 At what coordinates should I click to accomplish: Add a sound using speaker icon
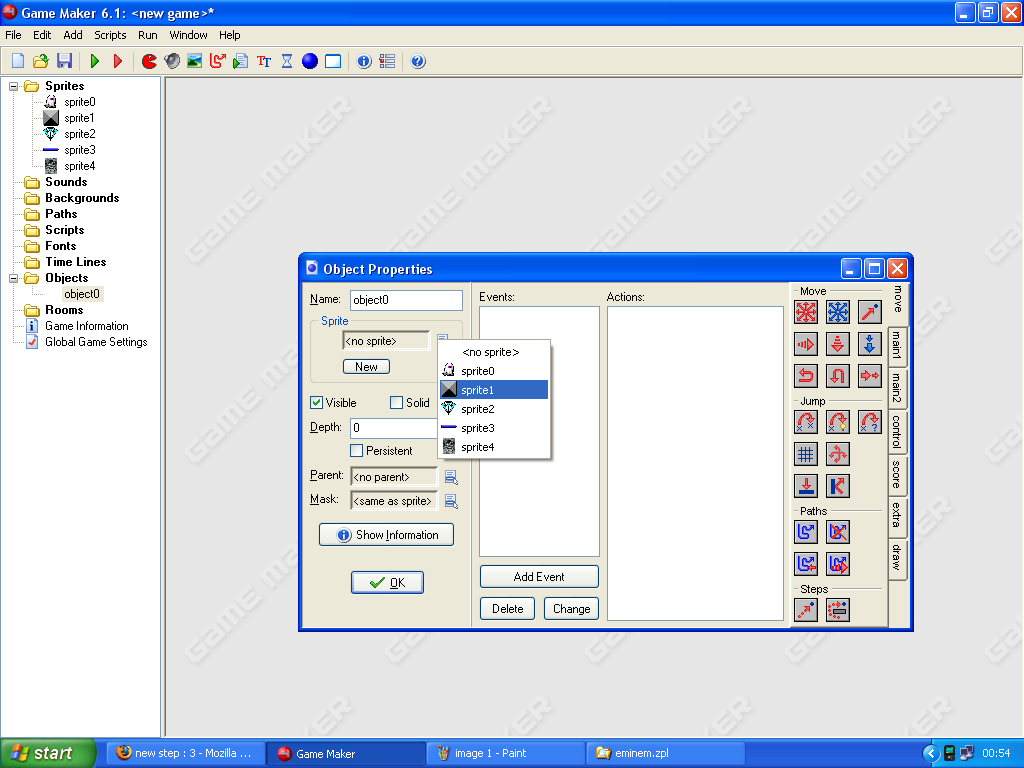pos(172,61)
